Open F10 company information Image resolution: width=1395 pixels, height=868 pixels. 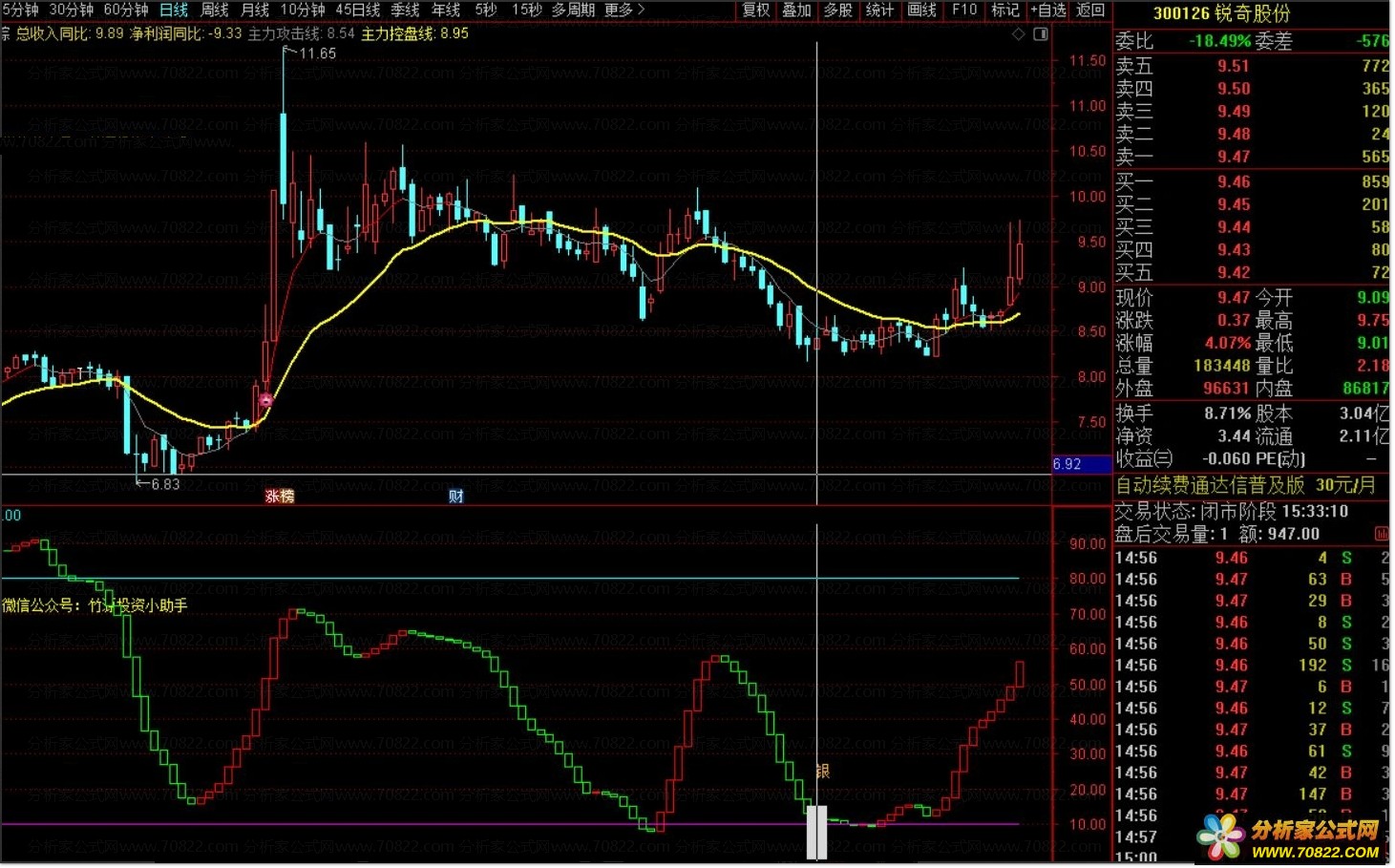click(964, 10)
